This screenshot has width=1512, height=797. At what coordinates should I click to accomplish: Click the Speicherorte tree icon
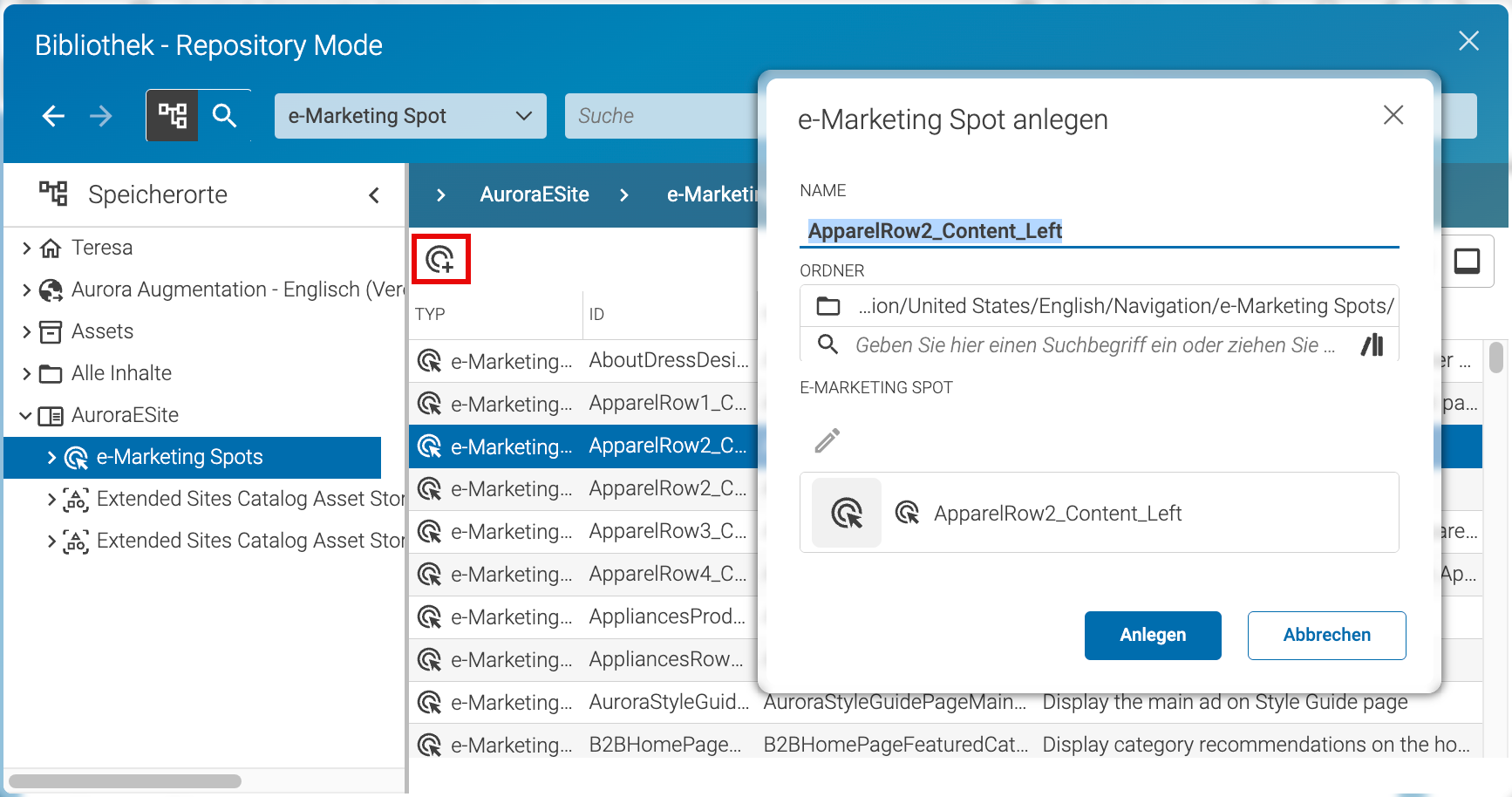tap(53, 194)
